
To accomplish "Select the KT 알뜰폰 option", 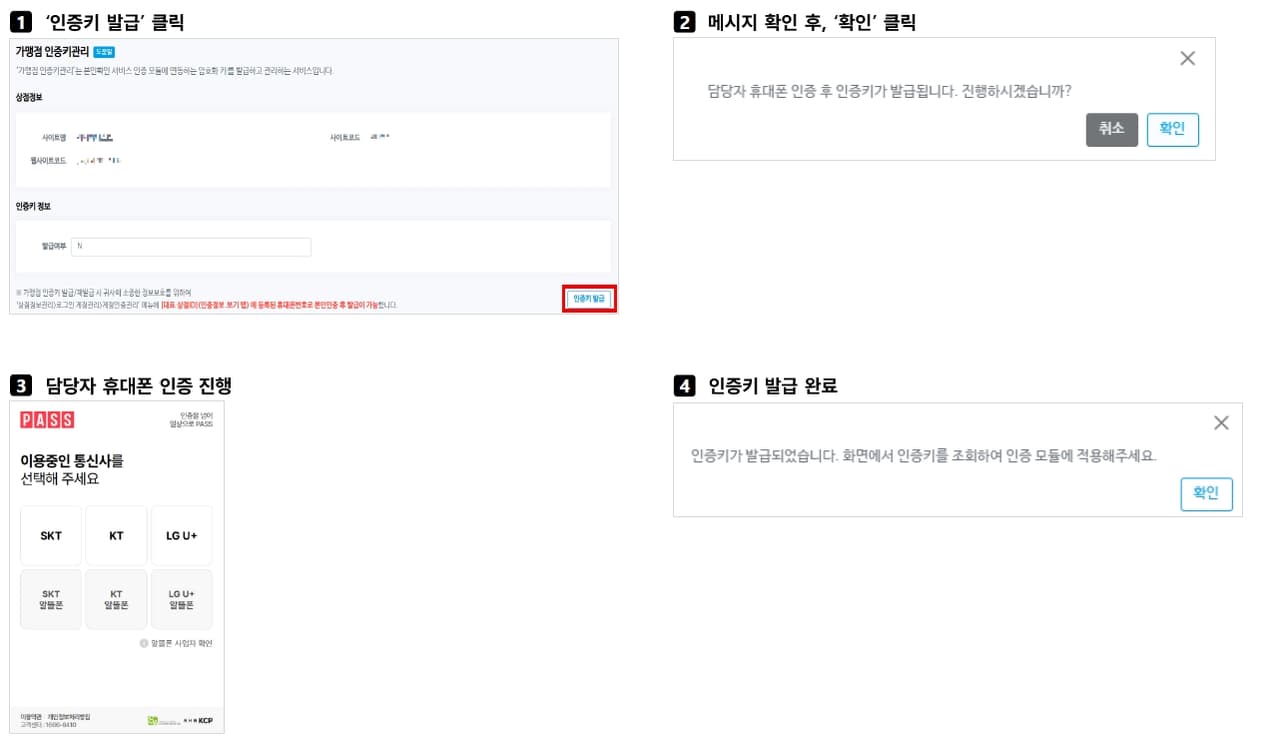I will coord(116,600).
